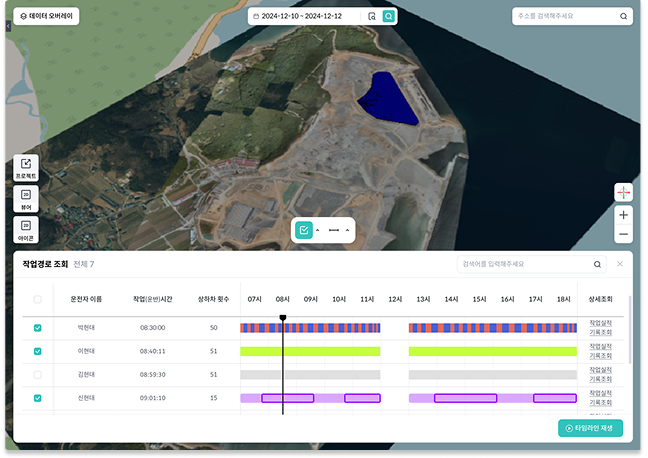Expand the arrow next to the checklist tool

point(317,230)
